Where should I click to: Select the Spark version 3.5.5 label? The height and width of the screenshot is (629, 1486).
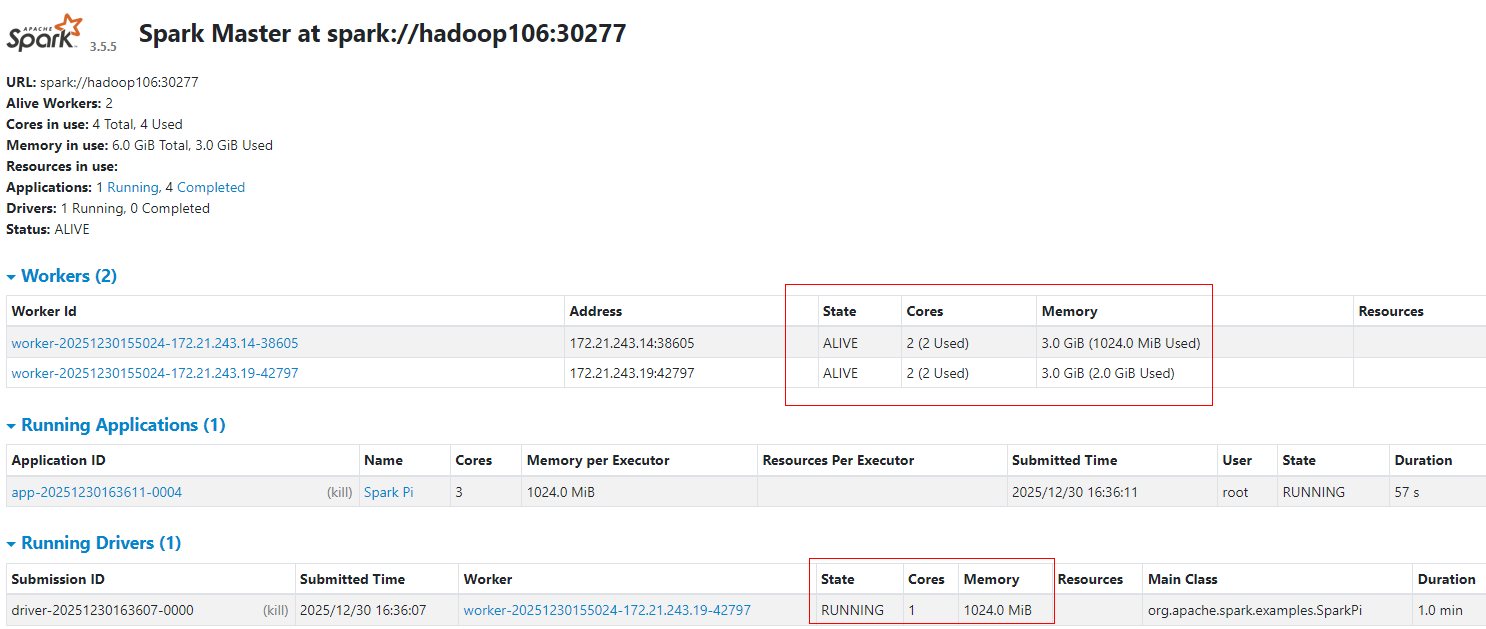(x=103, y=46)
